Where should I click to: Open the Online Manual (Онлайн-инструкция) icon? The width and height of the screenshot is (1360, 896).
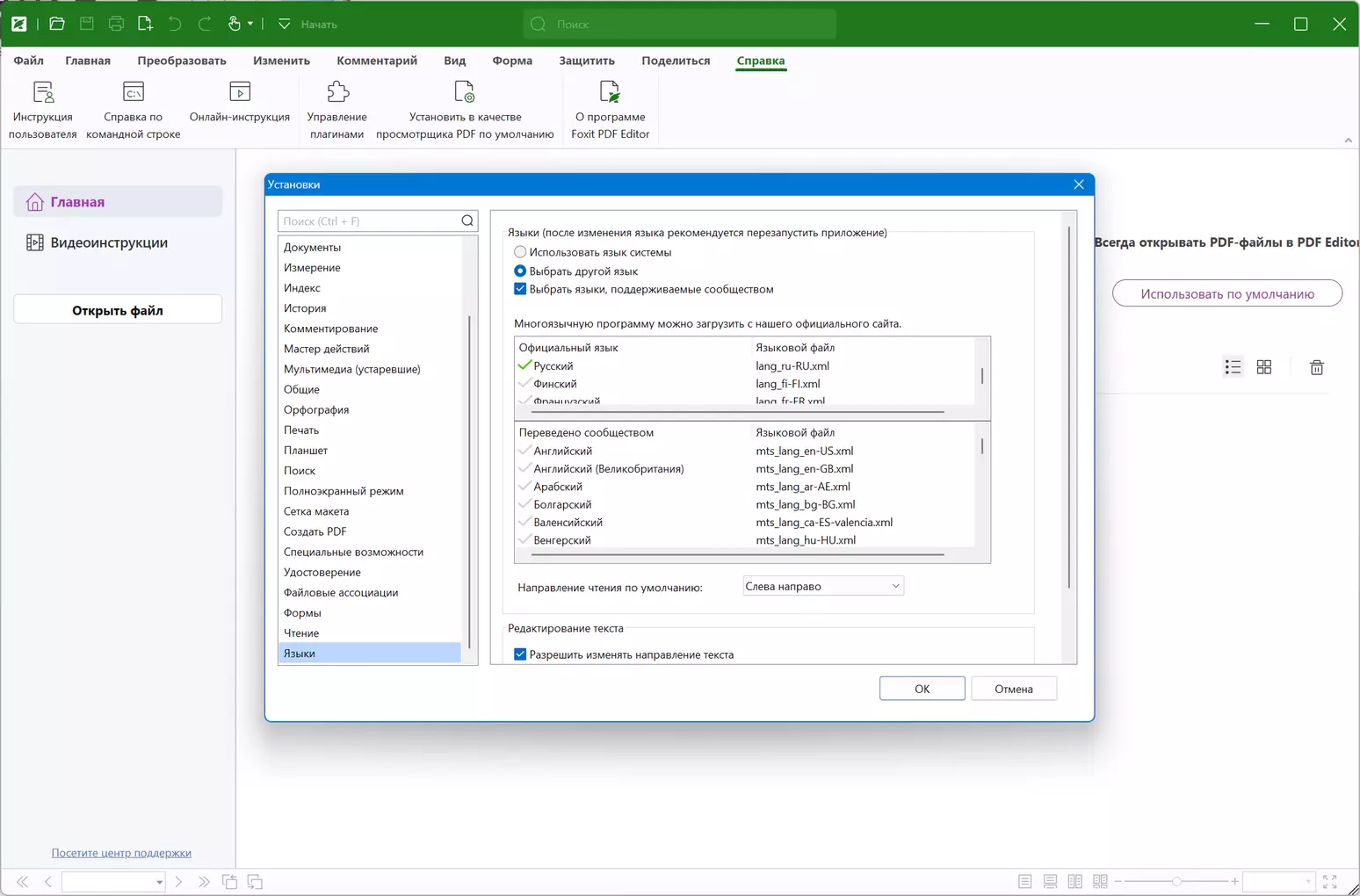(x=240, y=91)
